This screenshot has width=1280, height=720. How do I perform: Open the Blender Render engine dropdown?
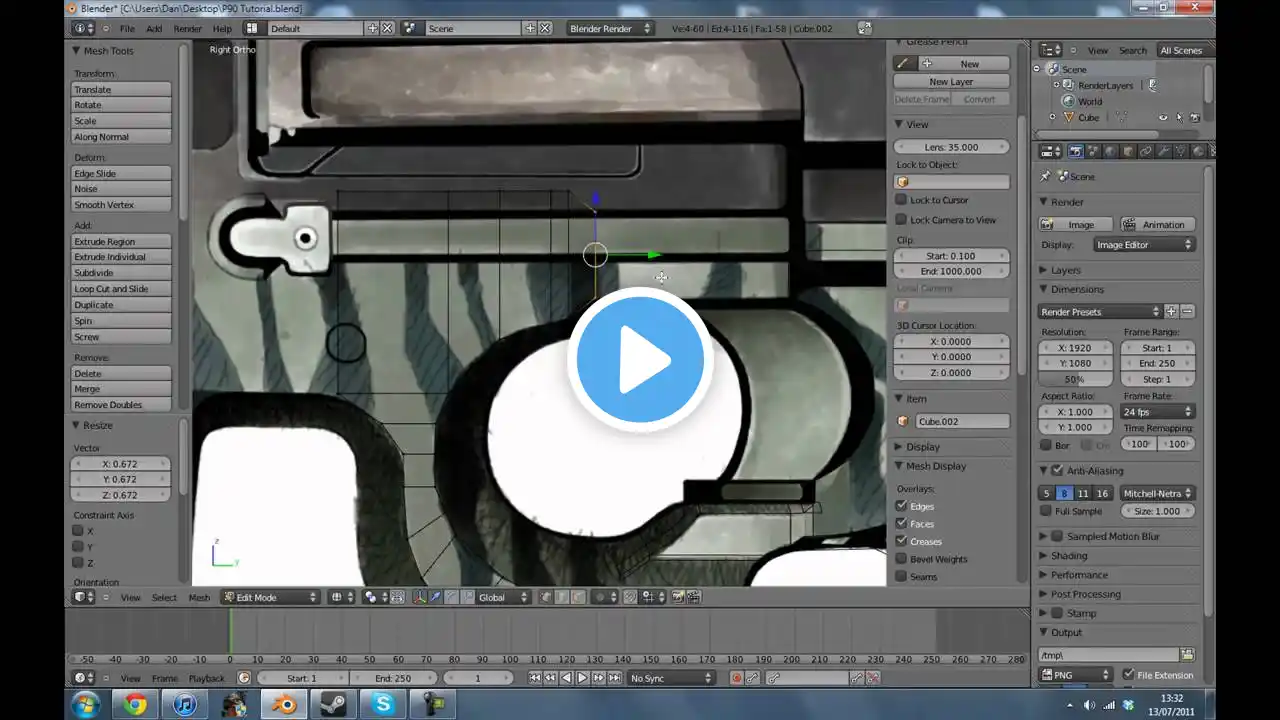coord(610,28)
